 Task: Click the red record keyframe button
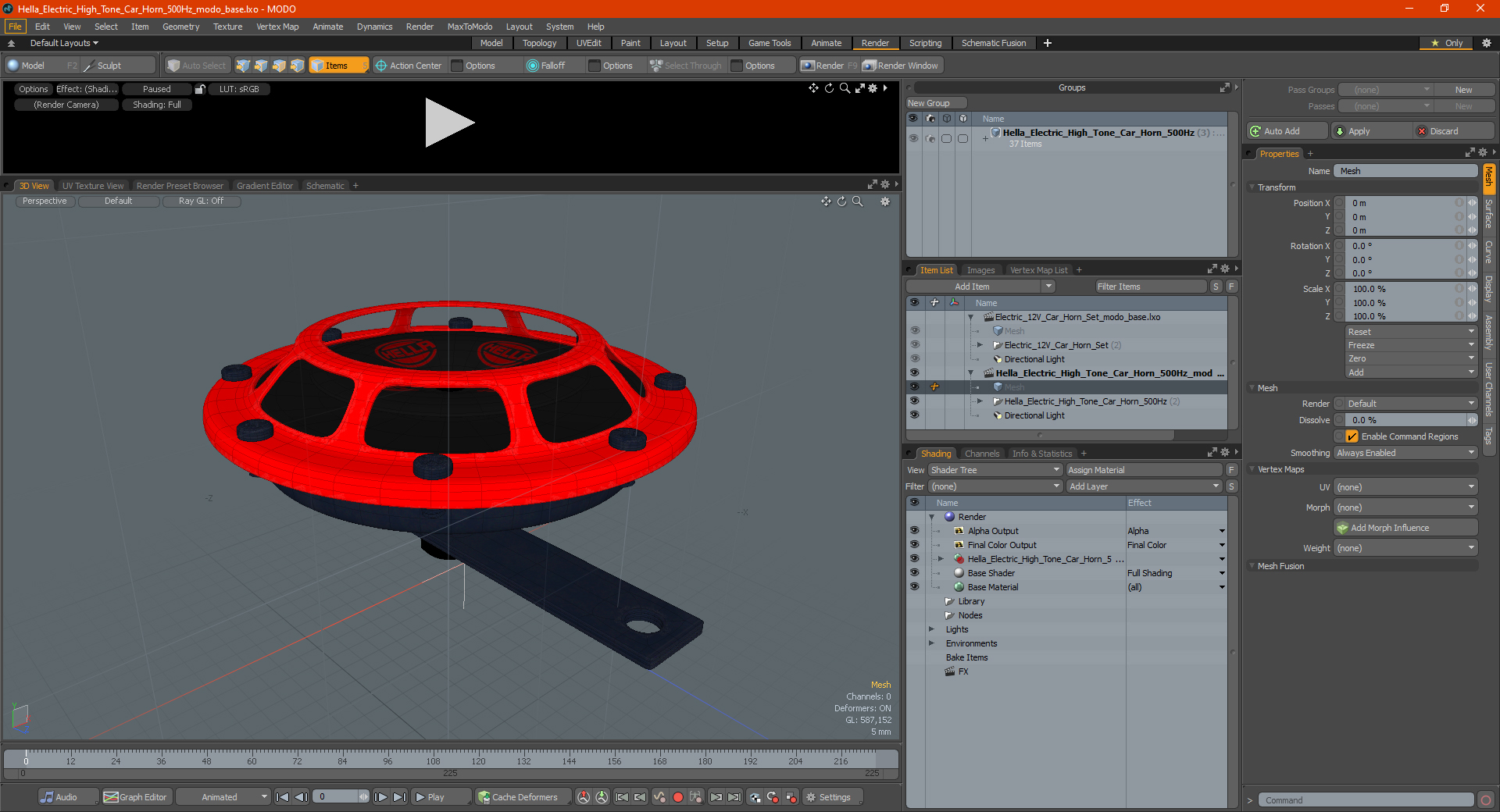pos(678,797)
